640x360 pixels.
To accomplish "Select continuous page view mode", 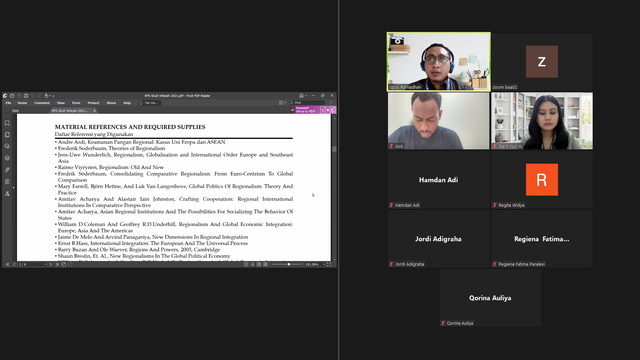I will point(252,264).
